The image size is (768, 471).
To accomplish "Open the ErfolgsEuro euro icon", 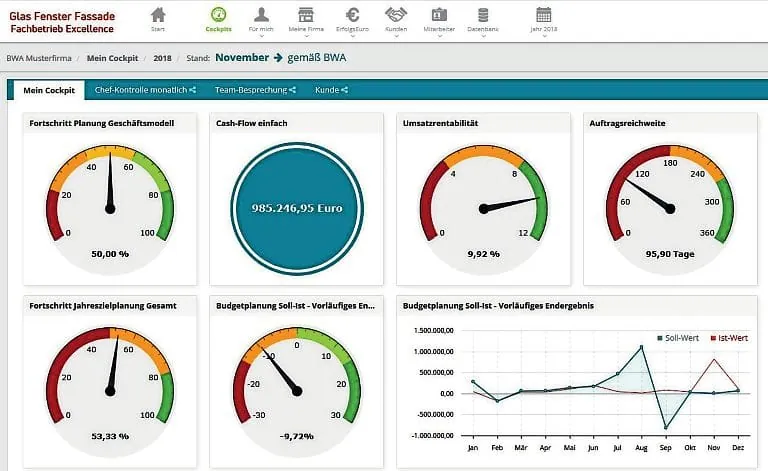I will [x=352, y=16].
